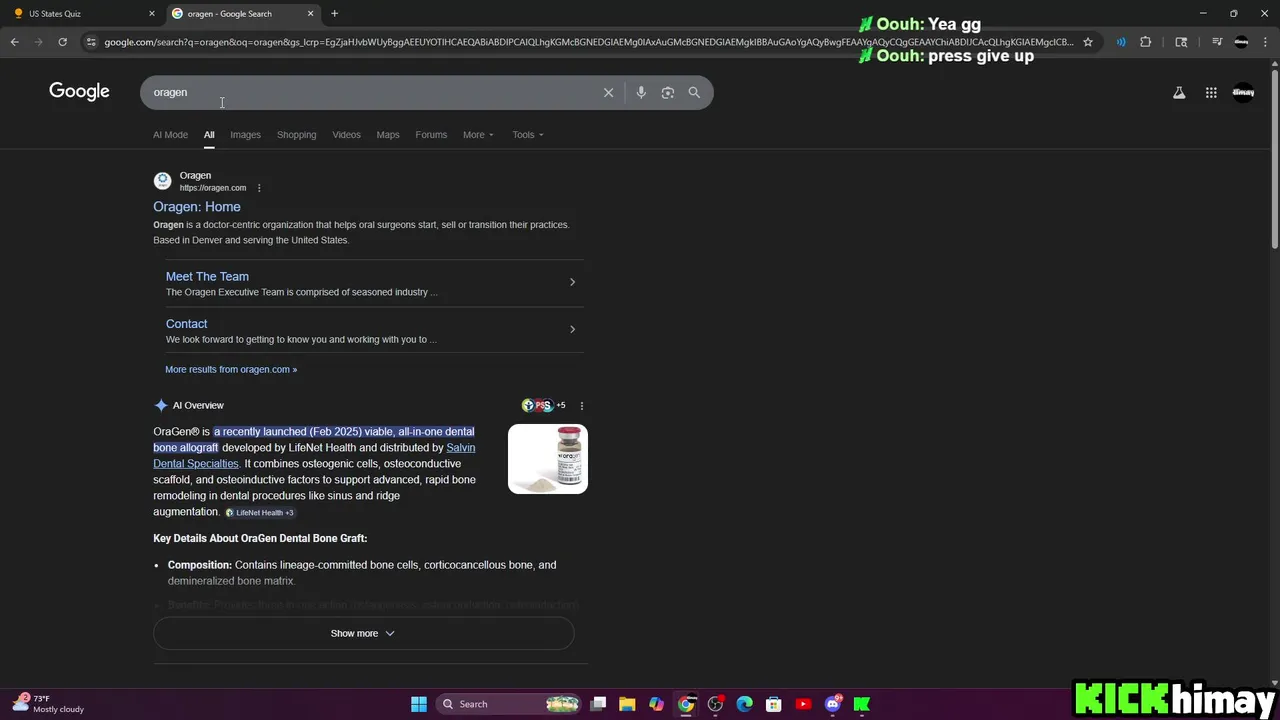Expand AI Overview sources +5 chip
This screenshot has width=1280, height=720.
tap(543, 405)
